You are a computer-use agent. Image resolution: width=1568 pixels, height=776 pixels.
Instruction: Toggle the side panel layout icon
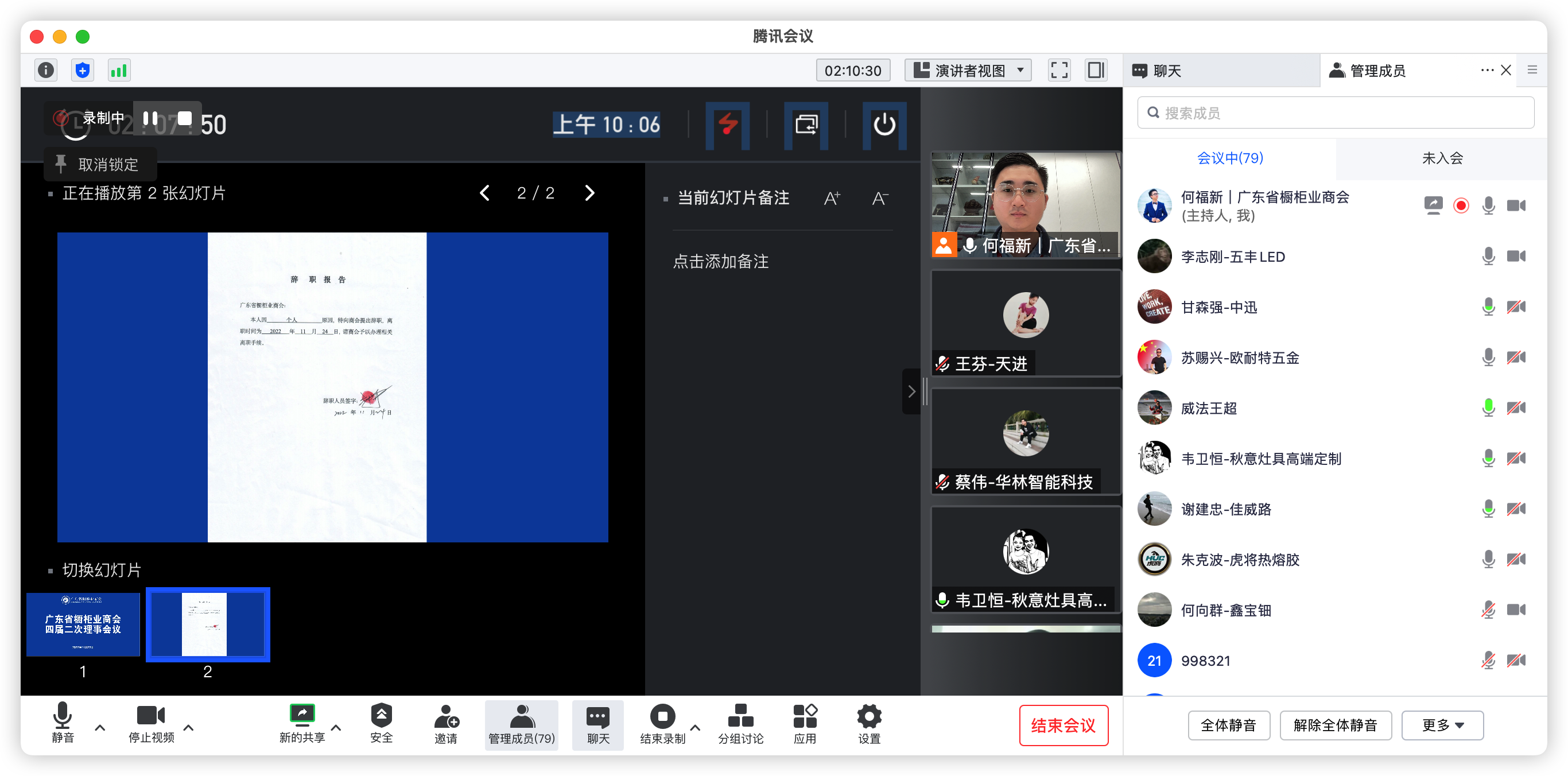coord(1096,71)
